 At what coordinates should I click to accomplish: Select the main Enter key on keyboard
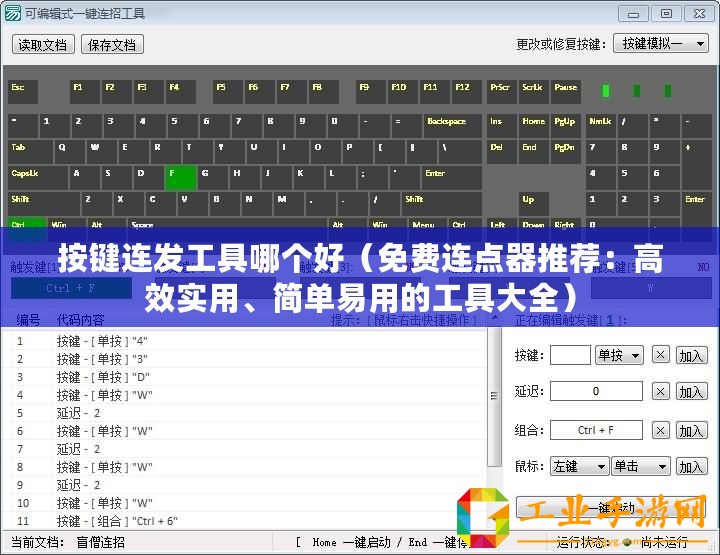(x=451, y=178)
